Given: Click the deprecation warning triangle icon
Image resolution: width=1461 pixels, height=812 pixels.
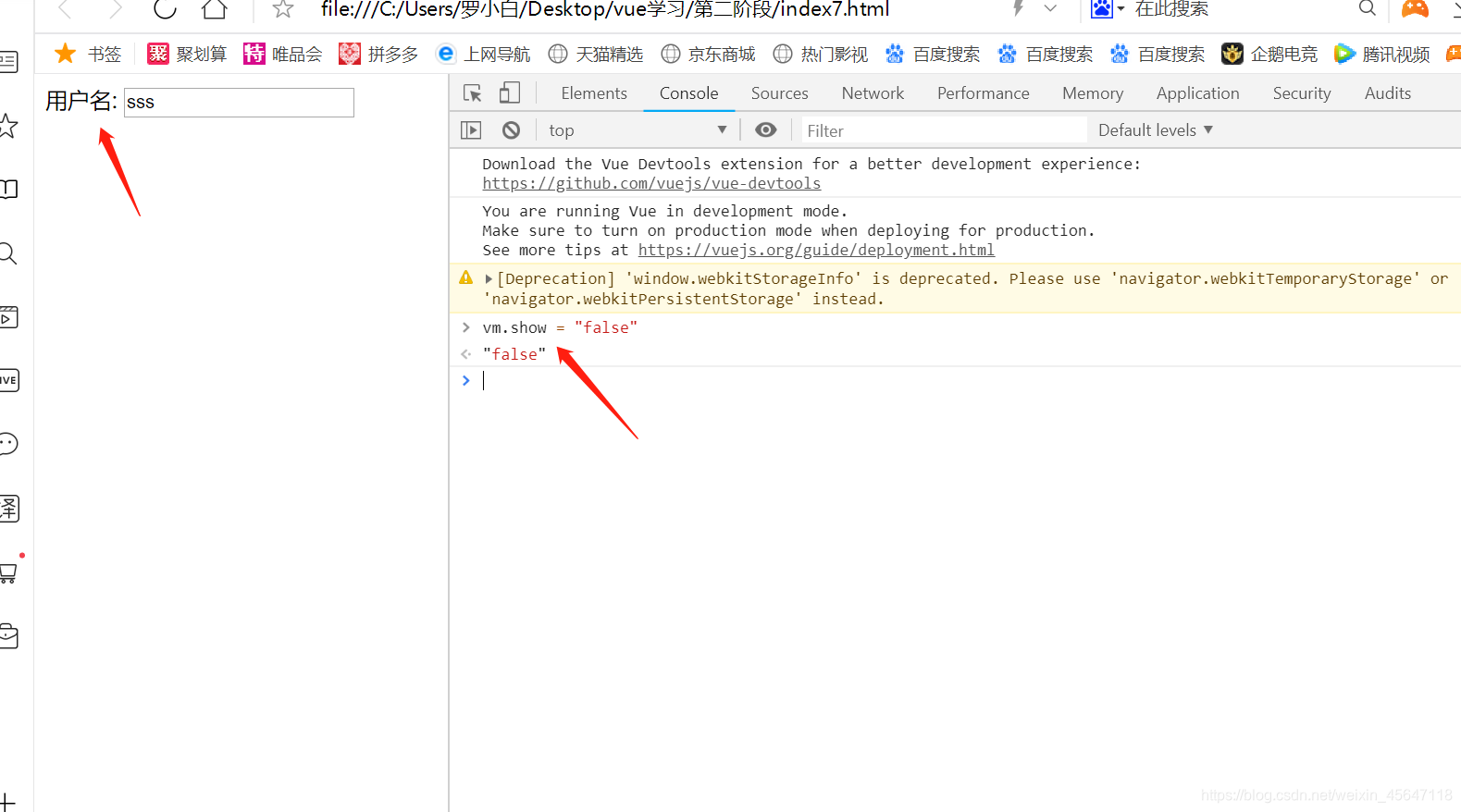Looking at the screenshot, I should tap(466, 277).
